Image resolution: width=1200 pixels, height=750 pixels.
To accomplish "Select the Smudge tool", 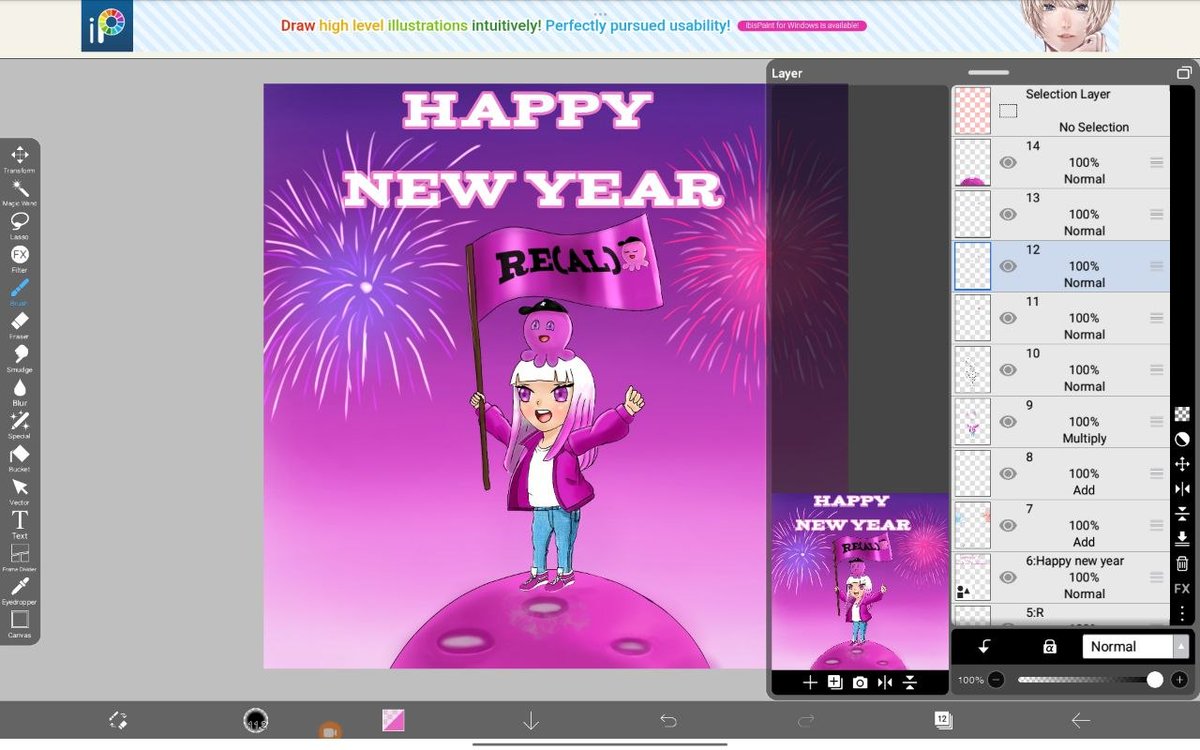I will point(19,357).
